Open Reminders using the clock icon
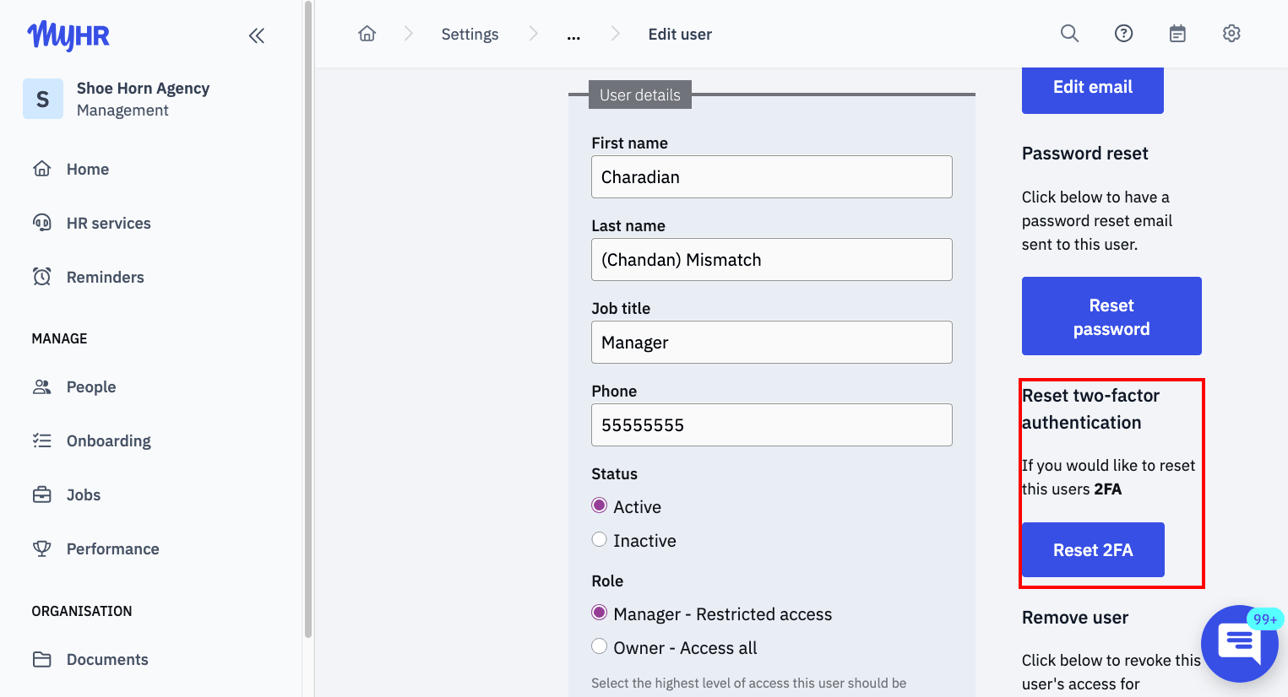The image size is (1288, 697). point(42,276)
